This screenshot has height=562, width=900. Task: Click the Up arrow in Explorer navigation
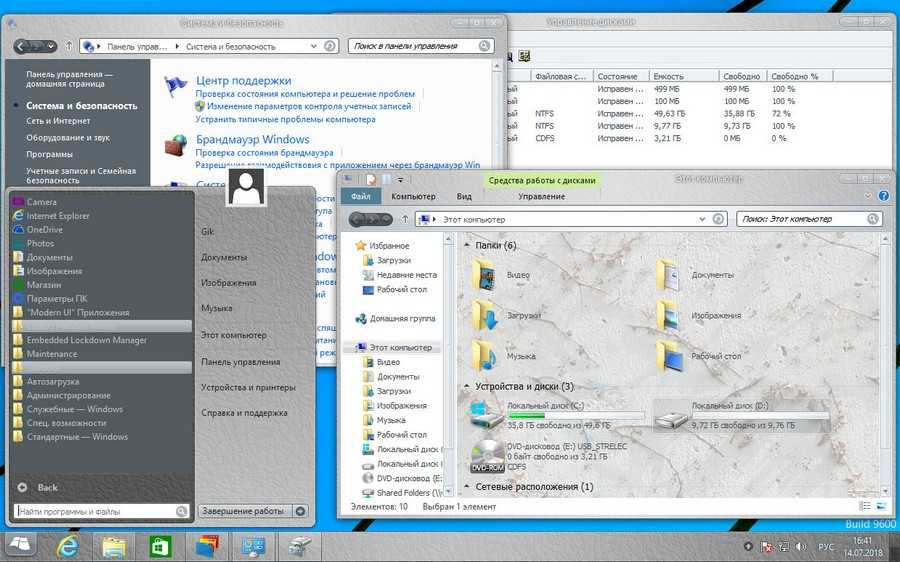tap(405, 219)
